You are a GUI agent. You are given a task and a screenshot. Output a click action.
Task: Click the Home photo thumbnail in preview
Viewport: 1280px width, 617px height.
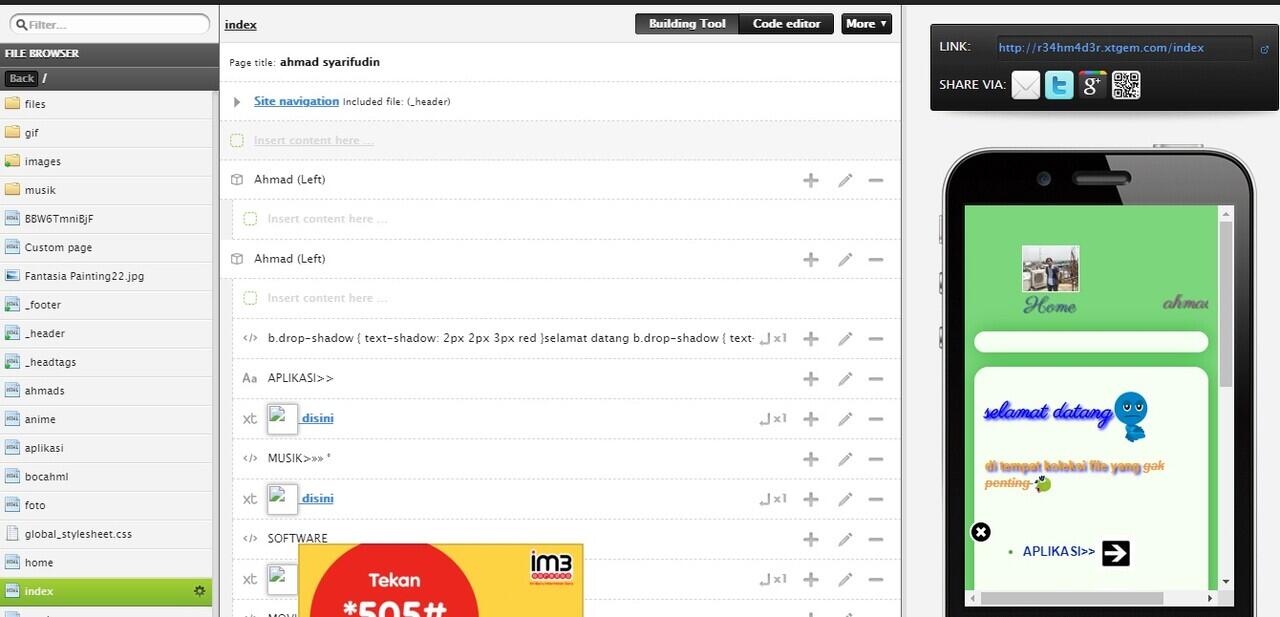(1050, 269)
